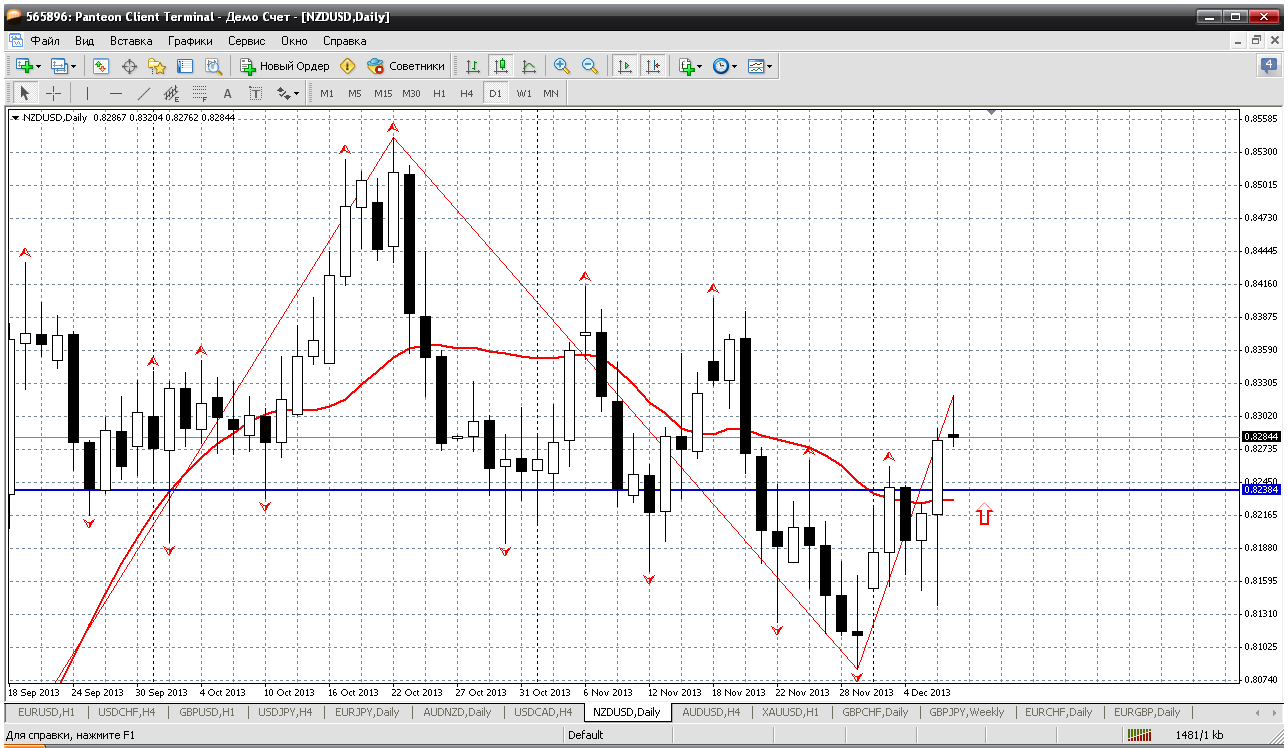The image size is (1288, 748).
Task: Switch chart to line chart view
Action: click(x=529, y=66)
